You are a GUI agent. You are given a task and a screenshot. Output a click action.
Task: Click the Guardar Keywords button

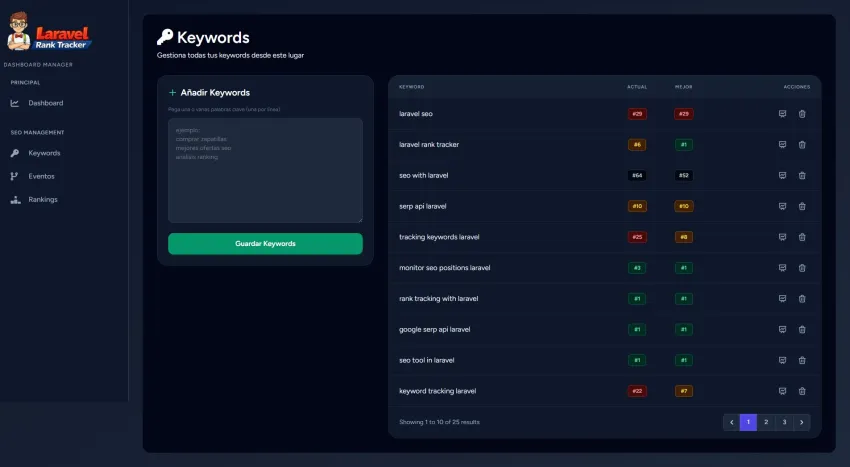pos(265,244)
